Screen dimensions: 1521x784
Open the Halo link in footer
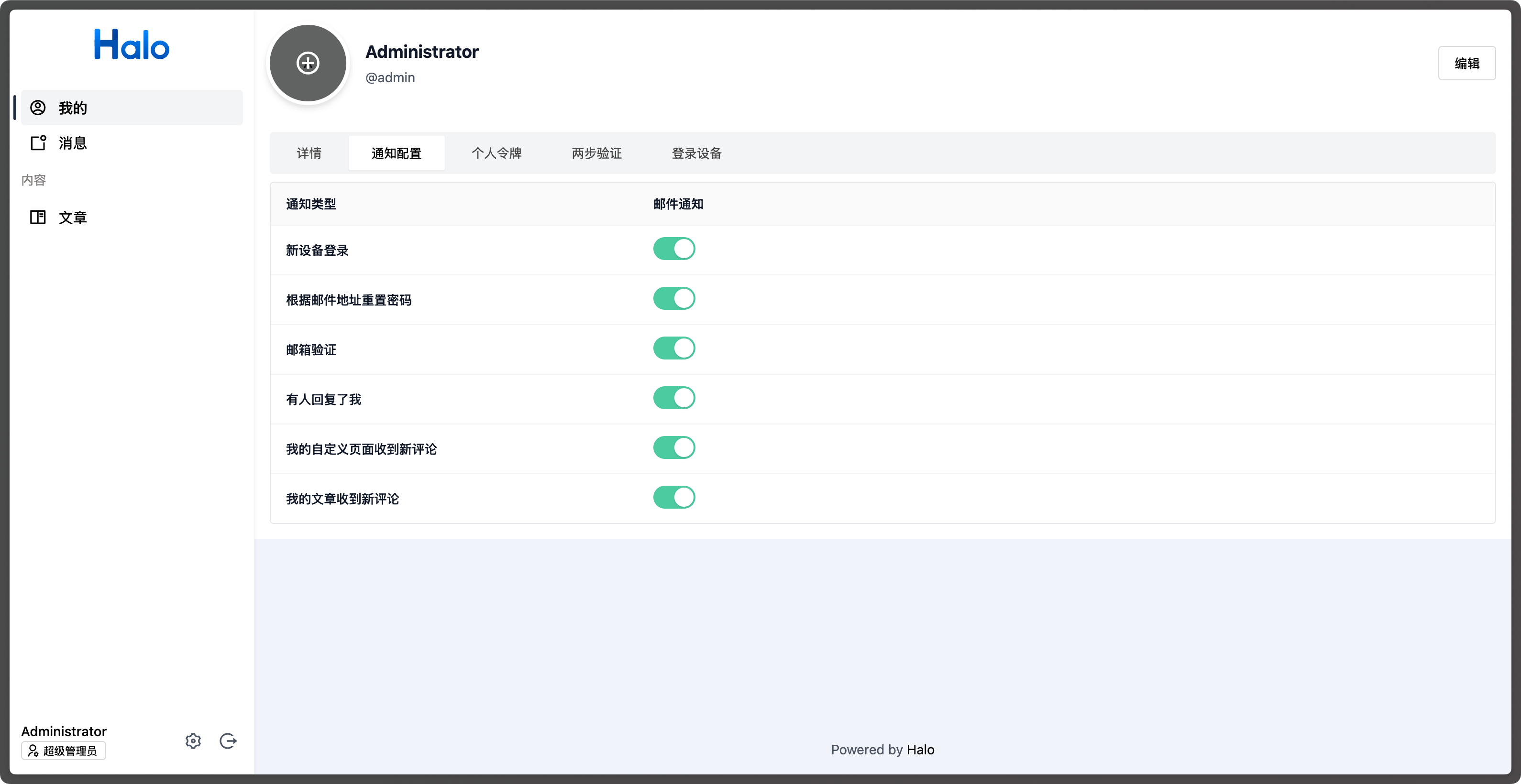[x=920, y=750]
